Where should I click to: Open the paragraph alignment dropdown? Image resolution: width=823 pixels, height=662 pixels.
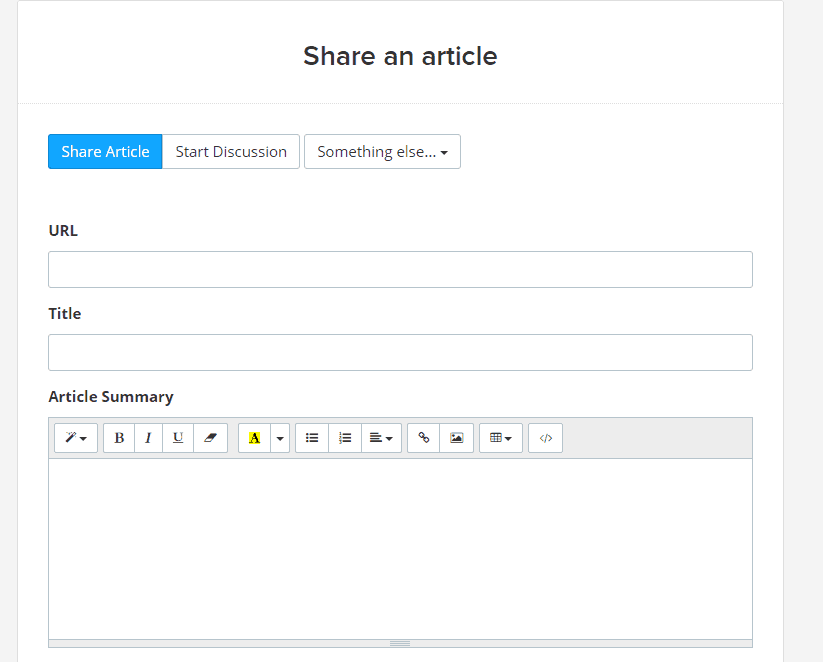click(382, 438)
